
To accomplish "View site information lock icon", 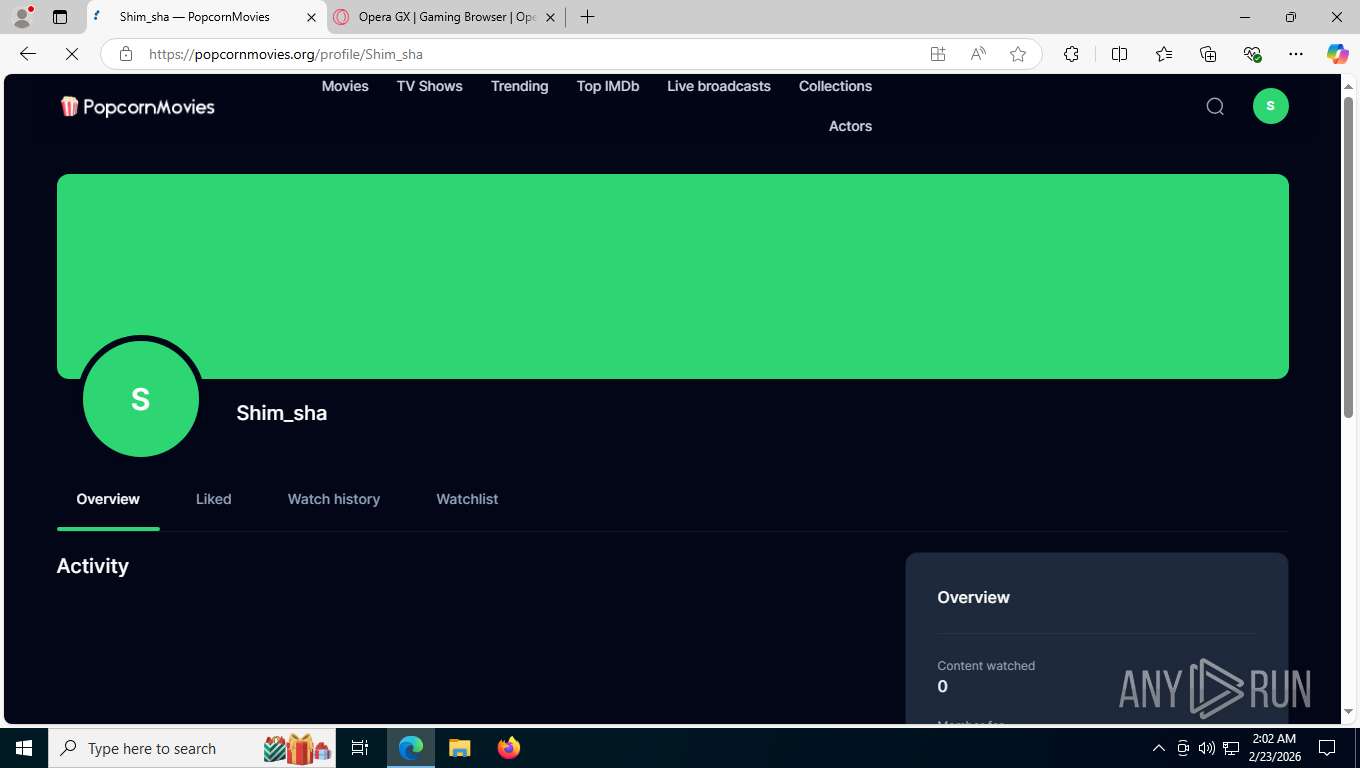I will (x=126, y=54).
